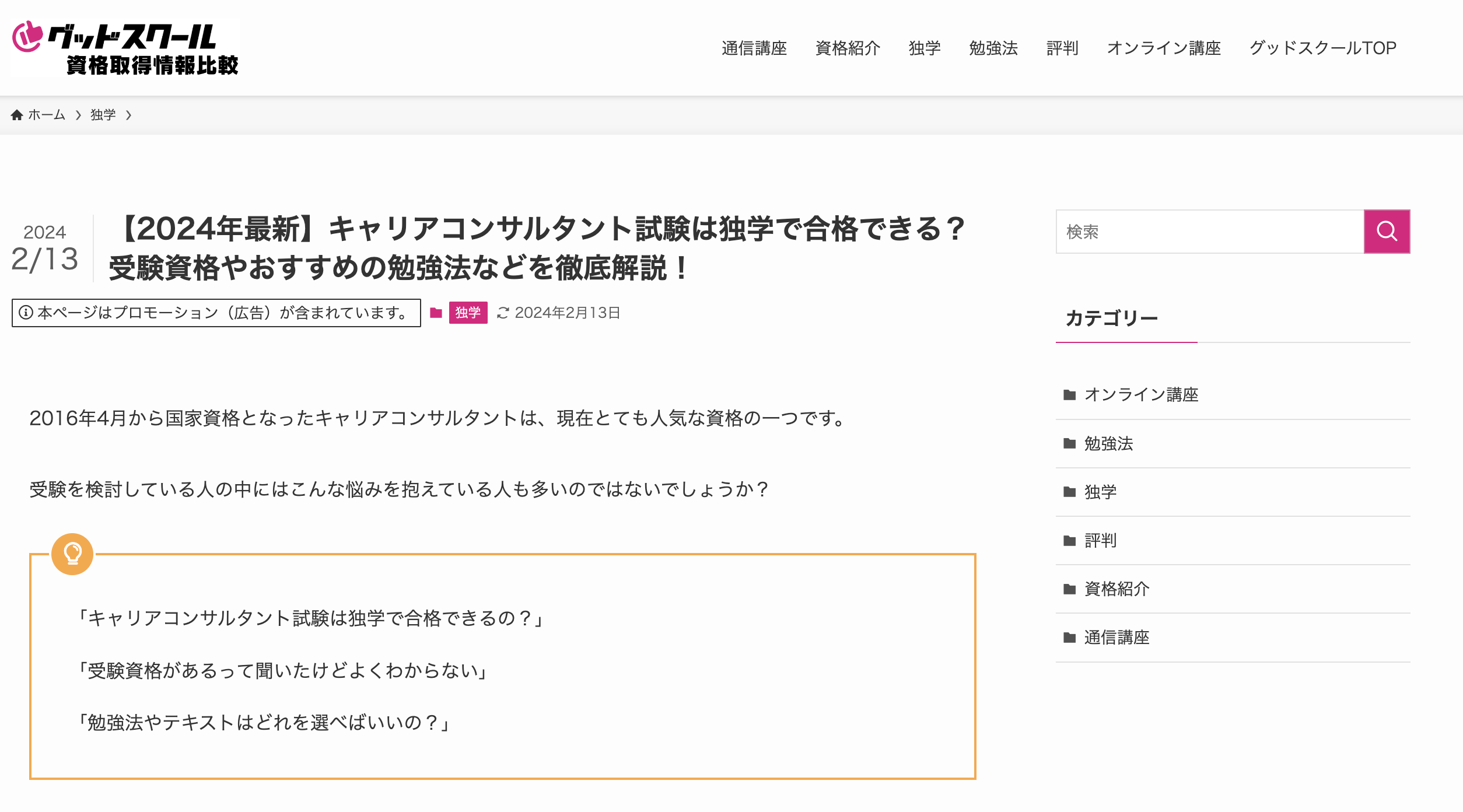Click the pink 独学 category tag
The width and height of the screenshot is (1463, 812).
[x=468, y=313]
